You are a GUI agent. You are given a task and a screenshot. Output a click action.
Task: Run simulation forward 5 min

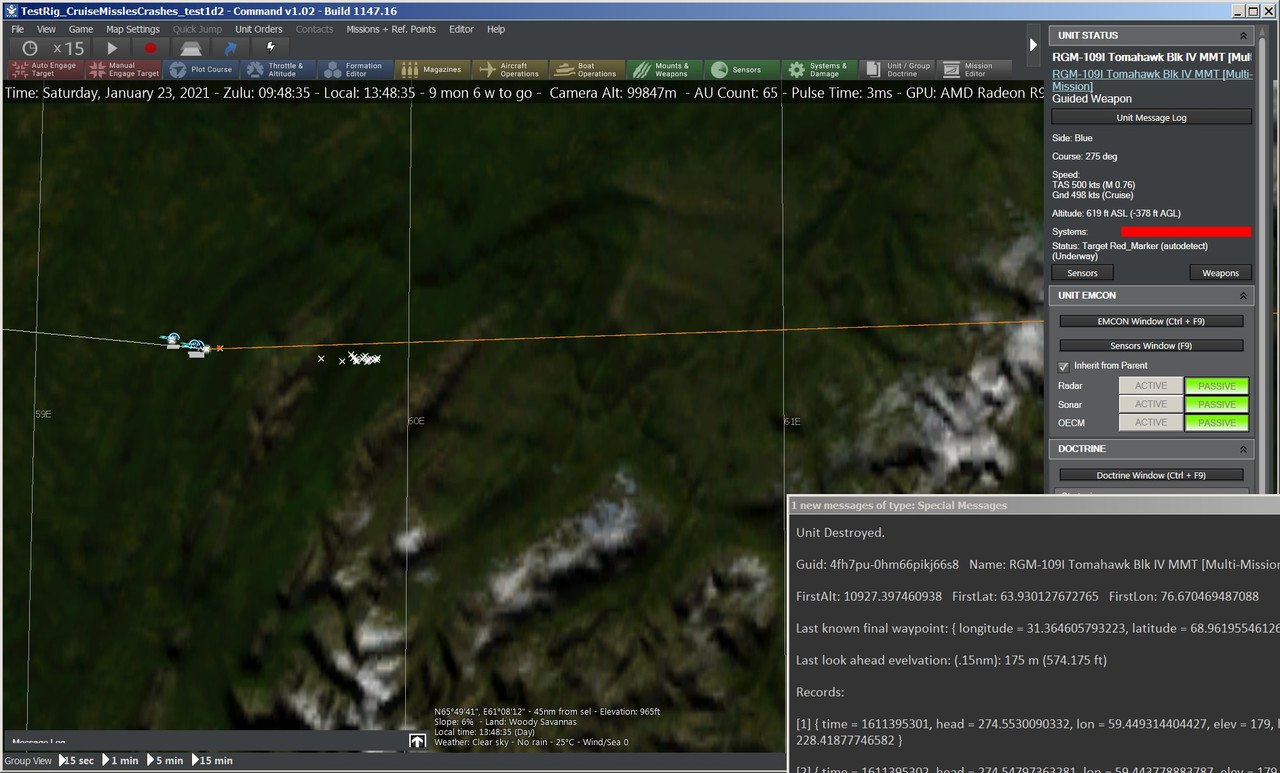click(x=164, y=761)
